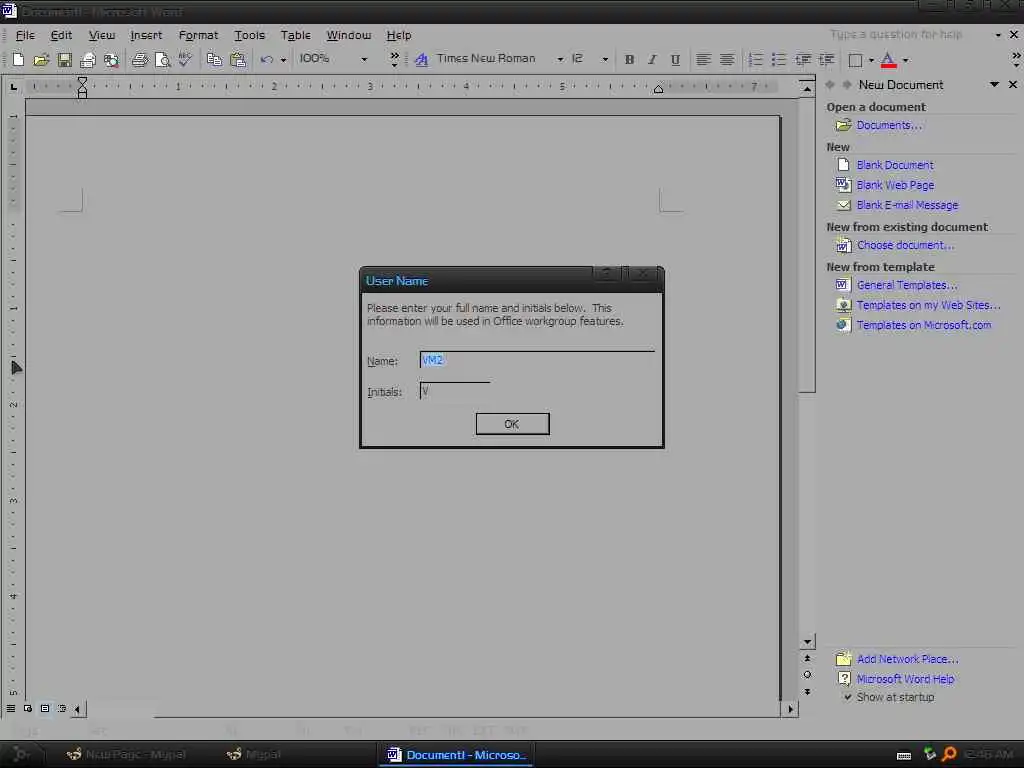Toggle Italic formatting
This screenshot has height=768, width=1024.
[x=652, y=60]
